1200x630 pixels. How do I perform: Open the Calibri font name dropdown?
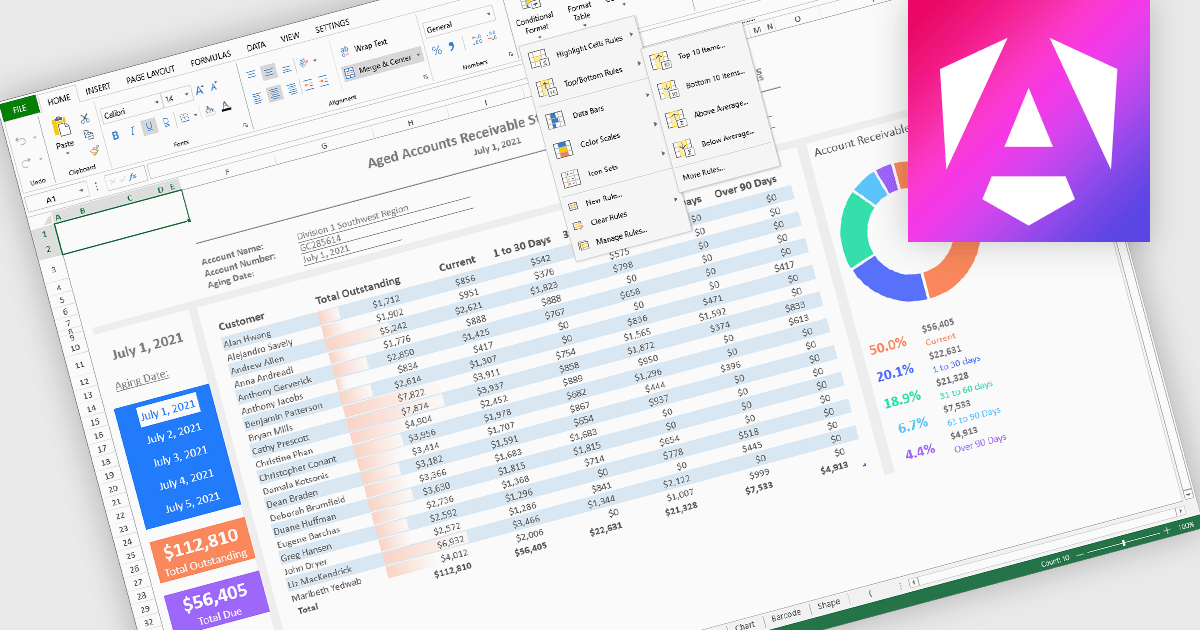pos(155,102)
